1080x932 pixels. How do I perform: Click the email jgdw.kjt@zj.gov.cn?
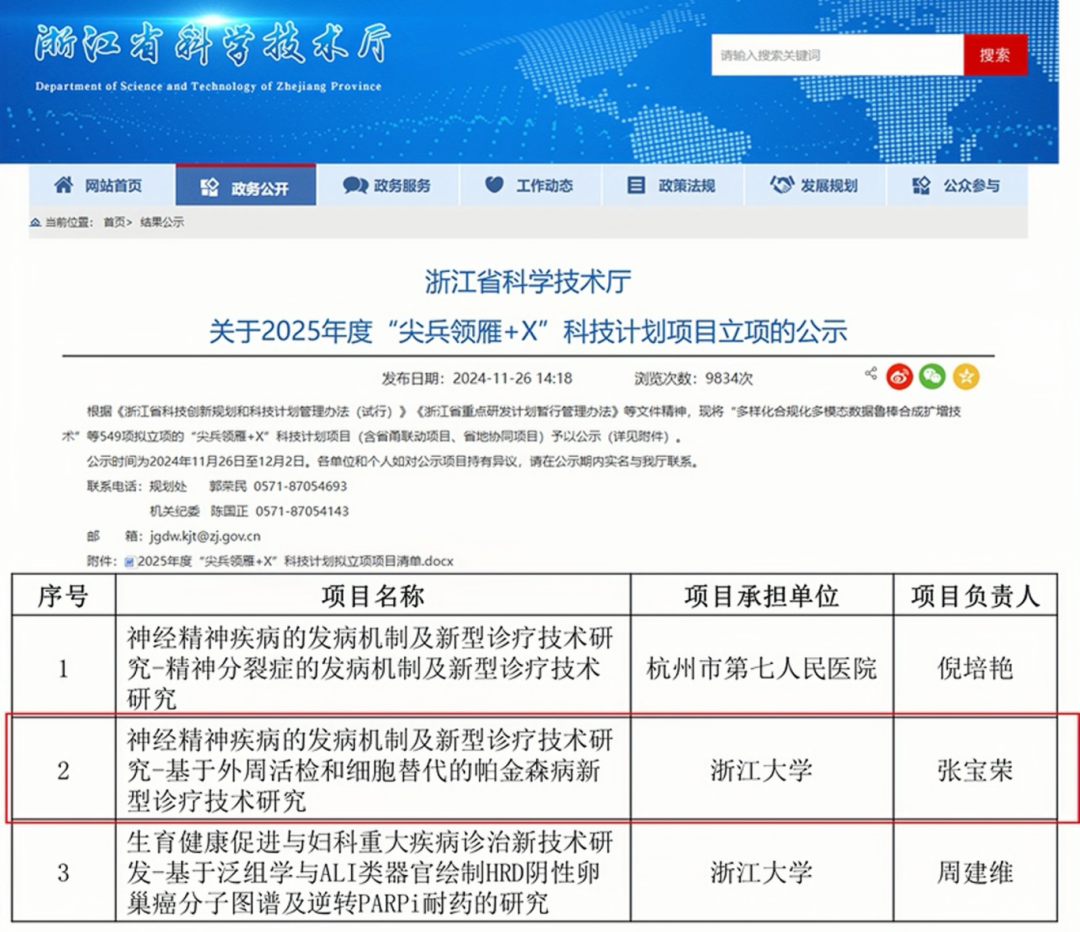coord(205,536)
